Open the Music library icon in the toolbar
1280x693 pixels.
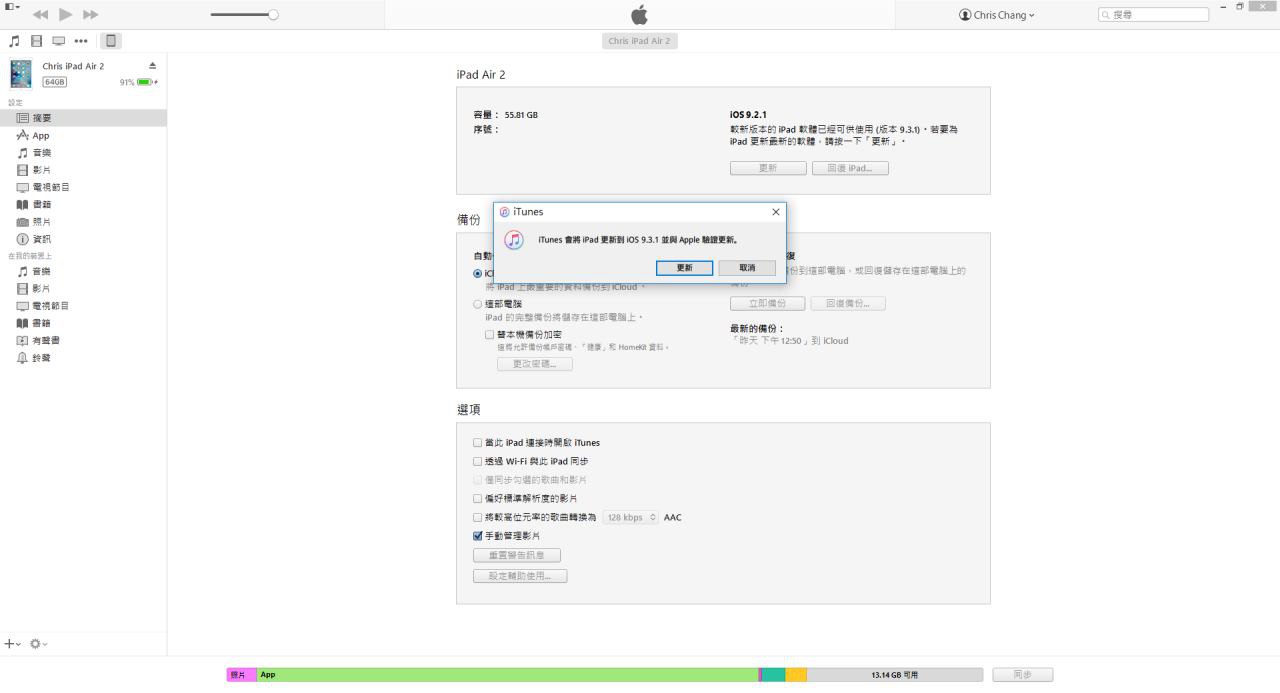(14, 41)
